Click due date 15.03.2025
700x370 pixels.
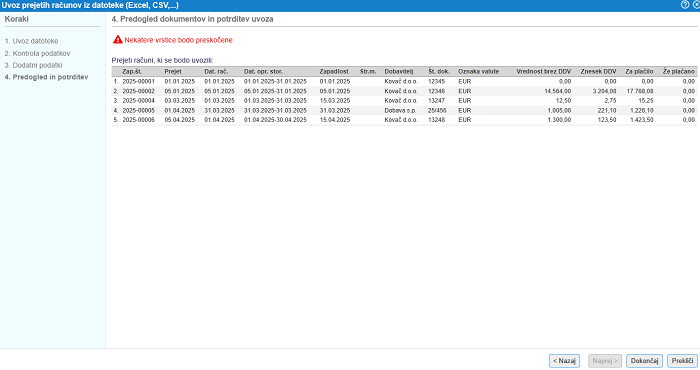(335, 101)
